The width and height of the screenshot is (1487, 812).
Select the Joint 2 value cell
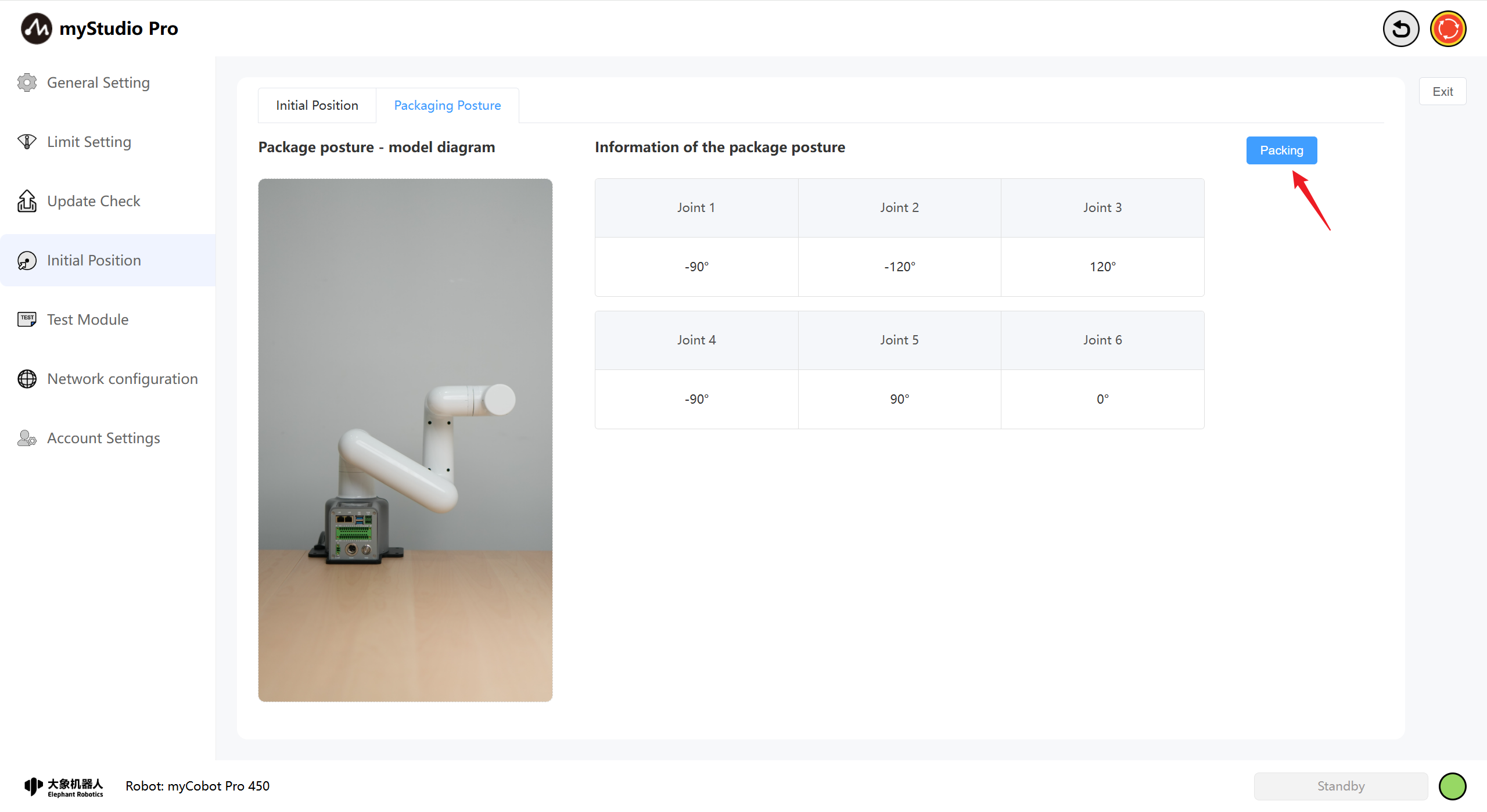click(x=899, y=267)
